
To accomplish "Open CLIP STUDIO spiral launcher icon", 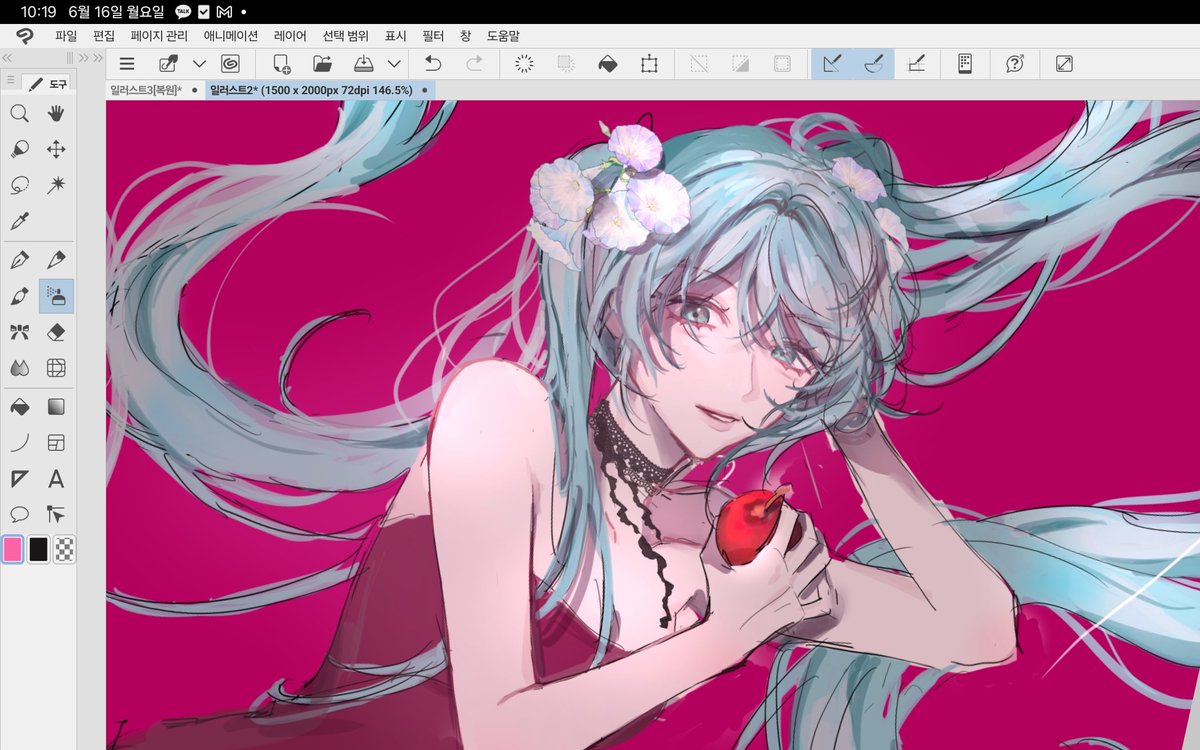I will [230, 64].
